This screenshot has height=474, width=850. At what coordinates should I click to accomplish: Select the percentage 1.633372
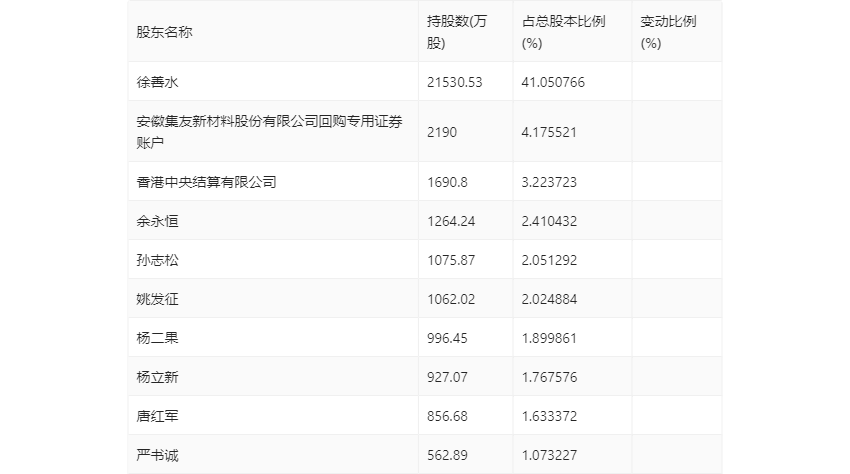(549, 416)
